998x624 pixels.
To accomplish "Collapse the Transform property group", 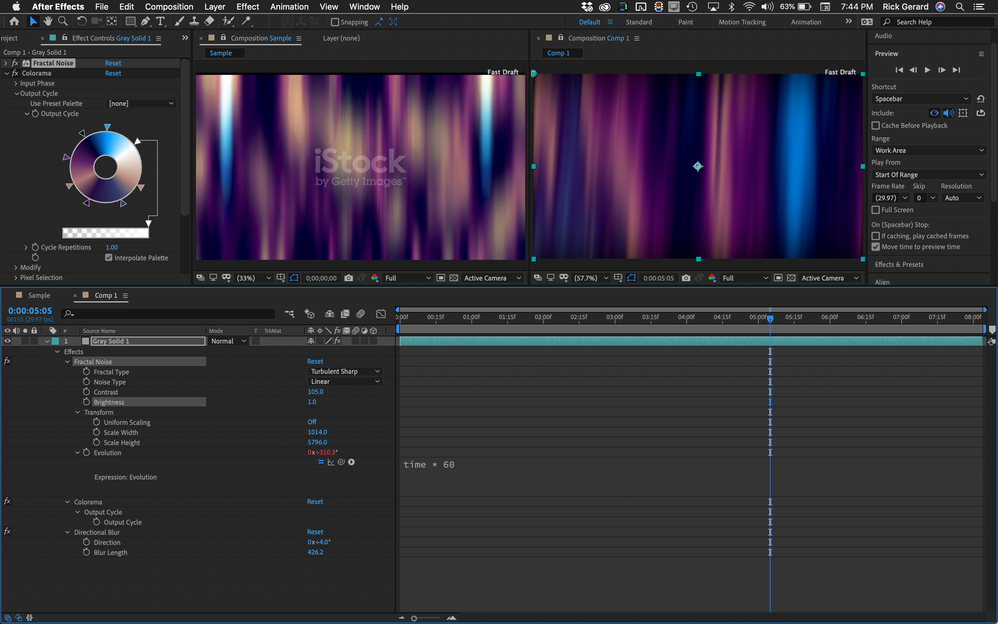I will coord(77,412).
